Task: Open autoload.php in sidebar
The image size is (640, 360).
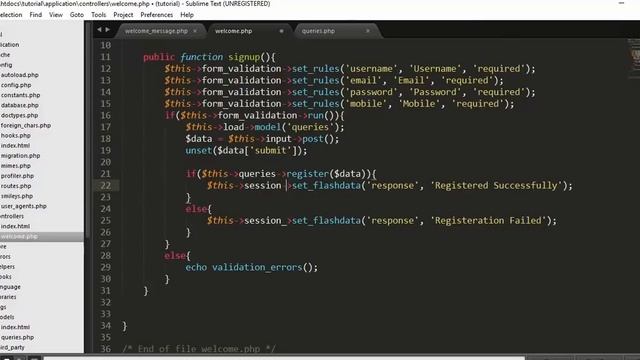Action: coord(20,75)
